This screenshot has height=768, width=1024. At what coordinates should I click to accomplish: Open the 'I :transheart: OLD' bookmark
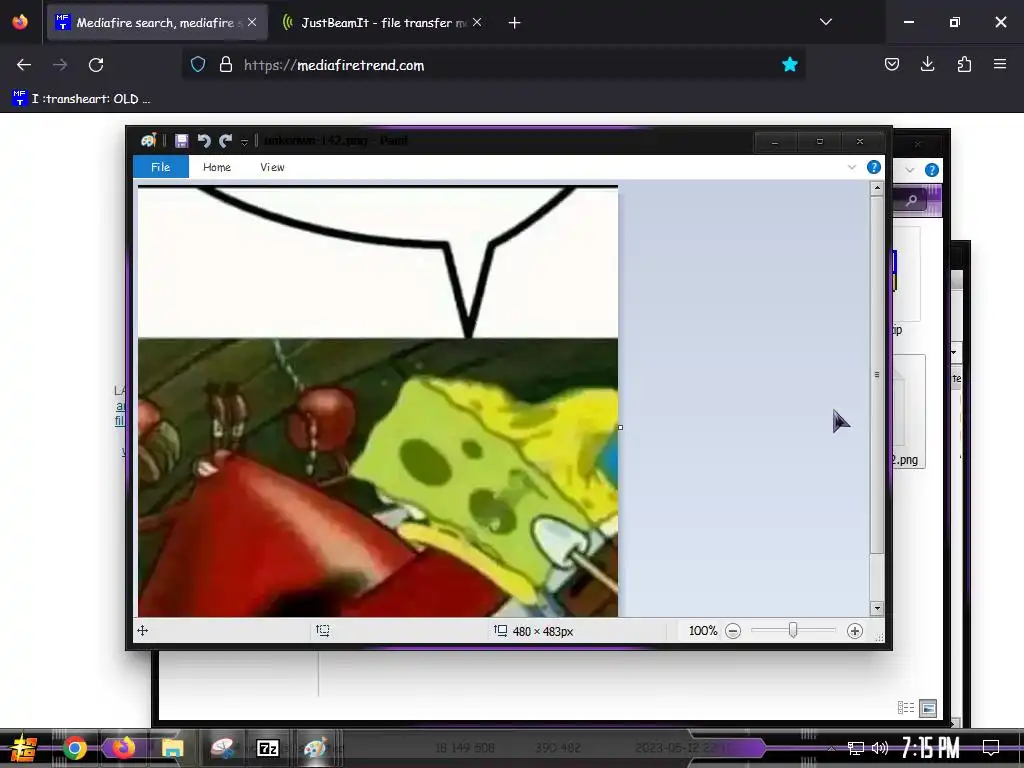pos(81,99)
